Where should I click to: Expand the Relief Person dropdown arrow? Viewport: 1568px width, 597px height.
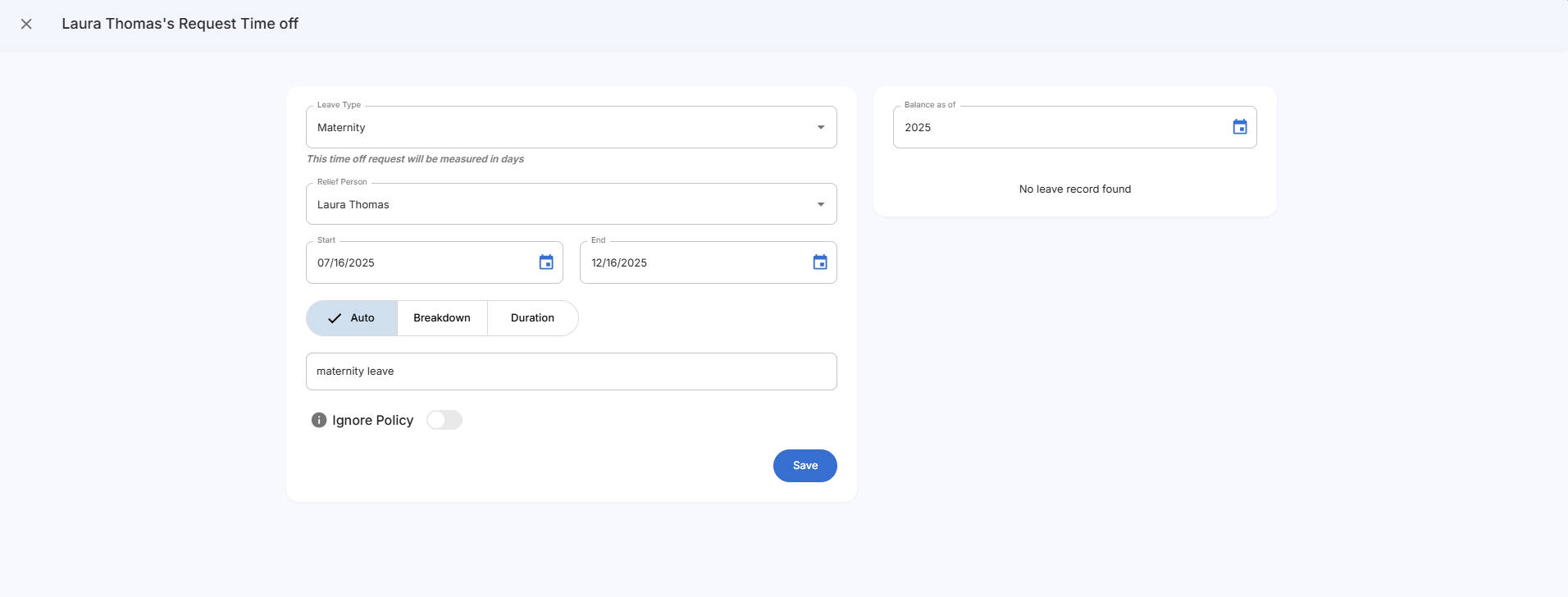(821, 204)
